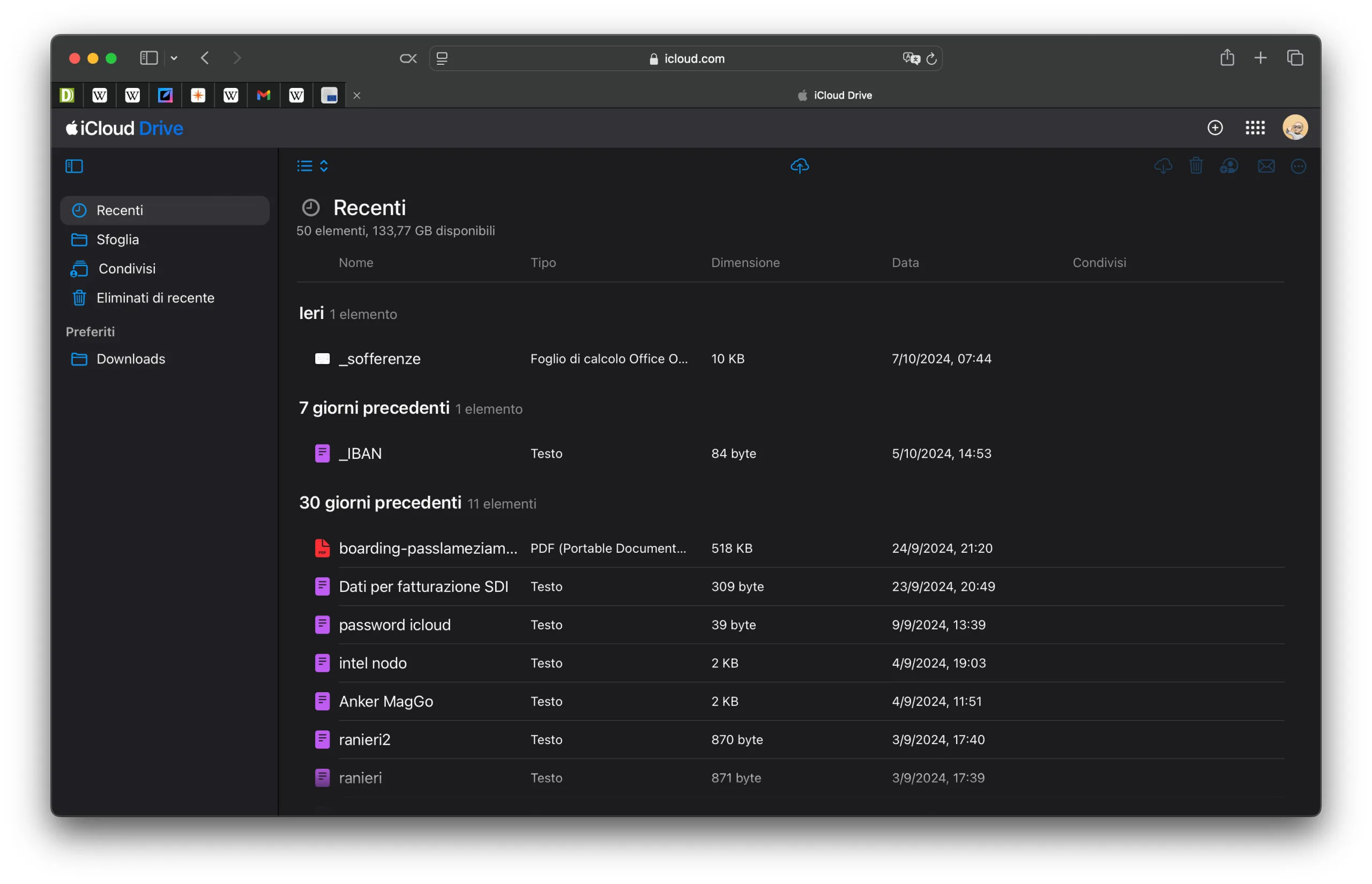
Task: Click the red PDF file icon
Action: click(323, 548)
